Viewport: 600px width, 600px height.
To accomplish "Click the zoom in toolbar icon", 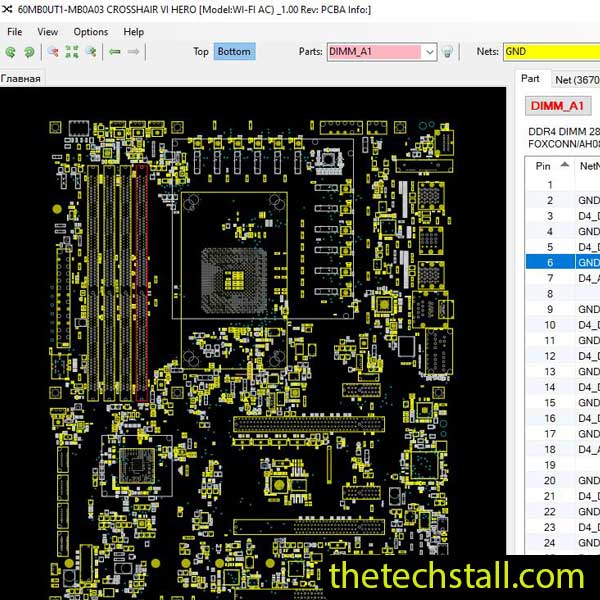I will (x=52, y=51).
